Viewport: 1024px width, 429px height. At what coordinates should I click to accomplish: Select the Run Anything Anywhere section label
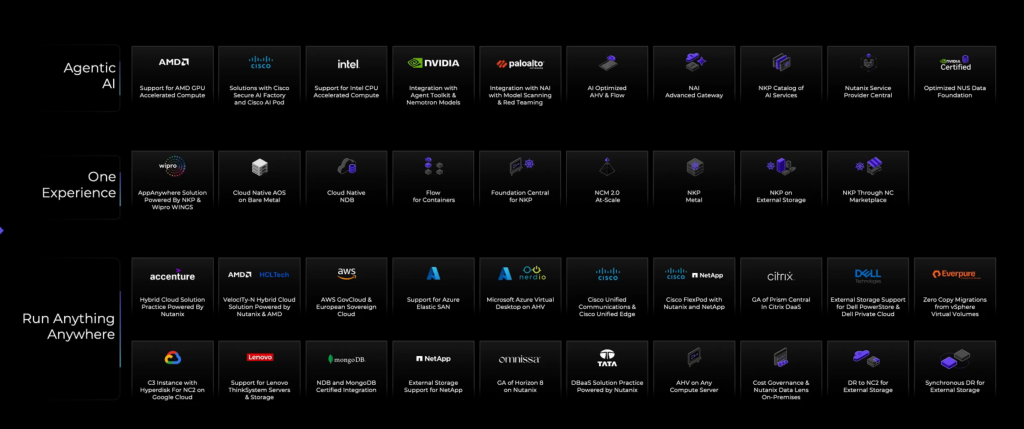pos(70,326)
